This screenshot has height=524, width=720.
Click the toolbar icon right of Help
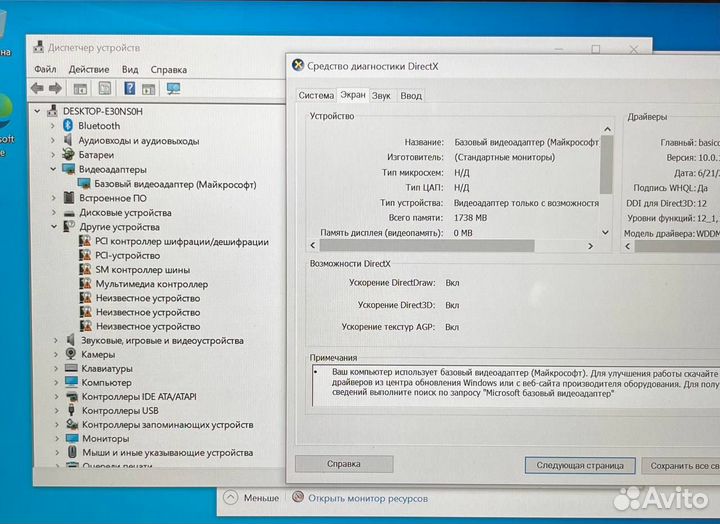point(148,89)
